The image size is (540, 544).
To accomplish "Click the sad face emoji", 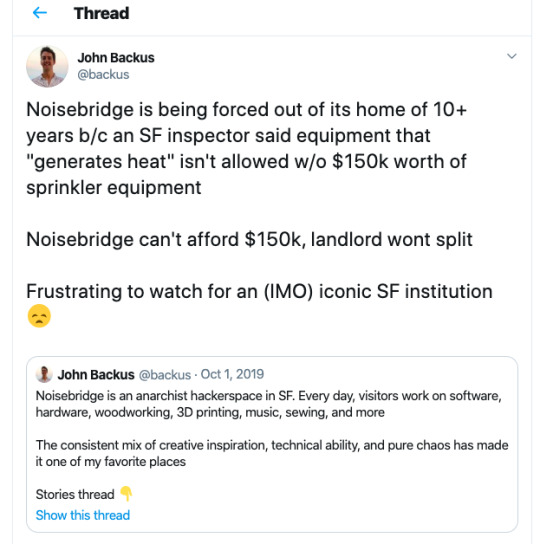I will (x=39, y=316).
